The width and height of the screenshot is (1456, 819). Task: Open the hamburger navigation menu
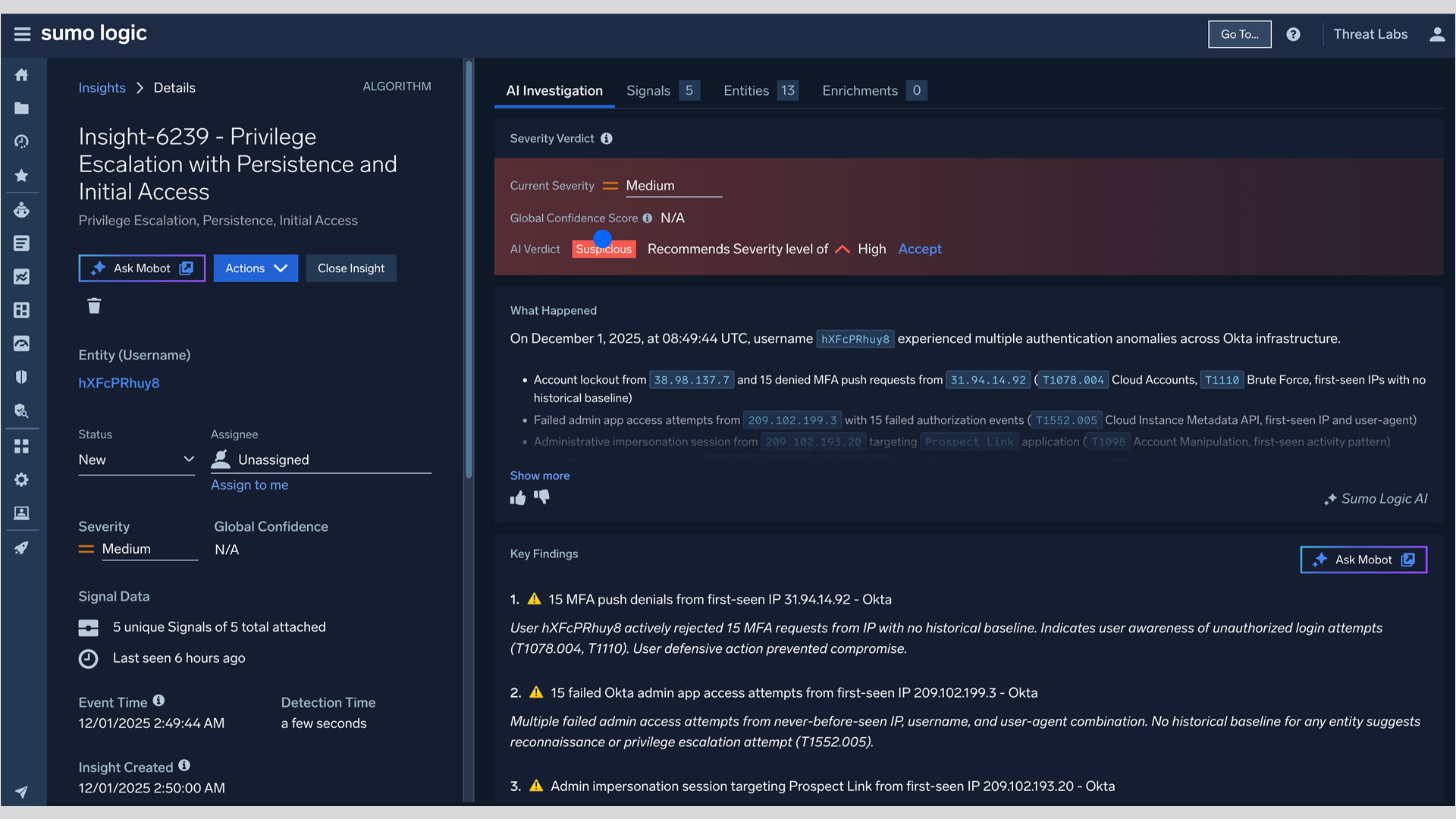point(22,34)
